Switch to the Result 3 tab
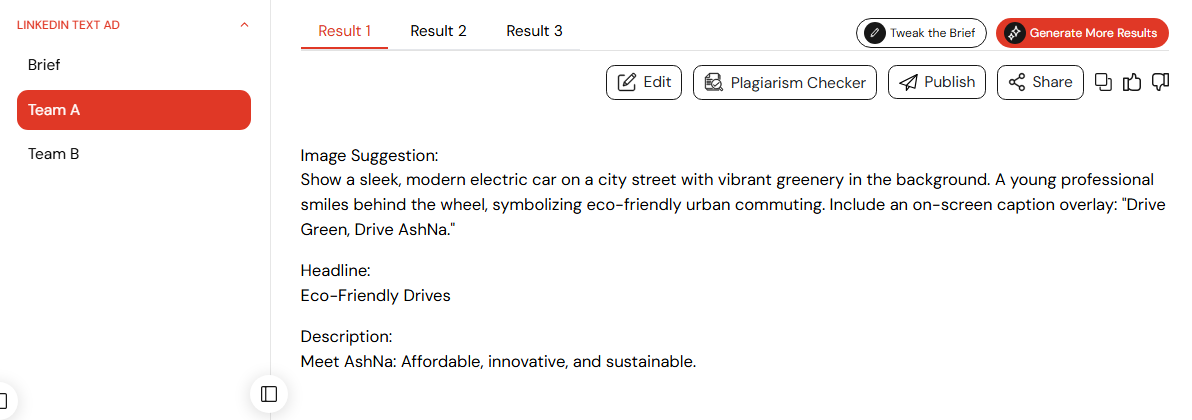Screen dimensions: 1192x420 (534, 31)
